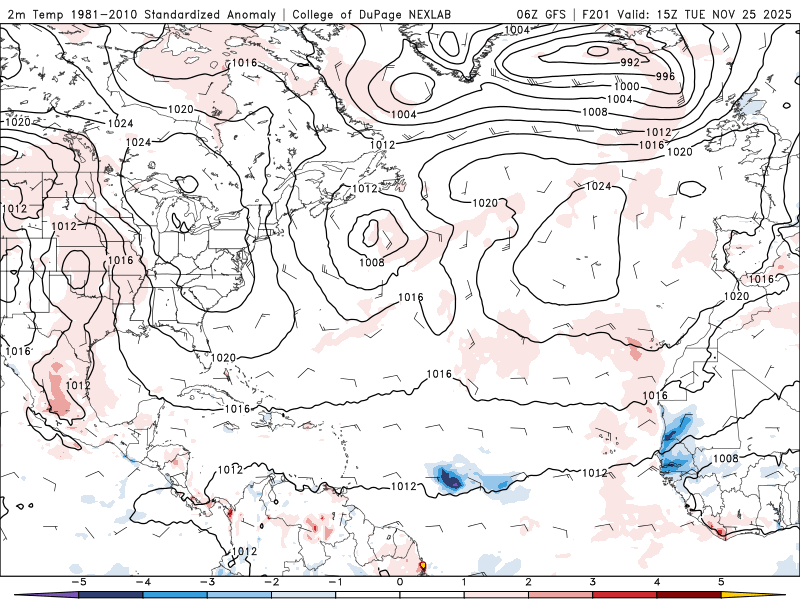Viewport: 800px width, 600px height.
Task: Click the legend tick label '5'
Action: [721, 582]
